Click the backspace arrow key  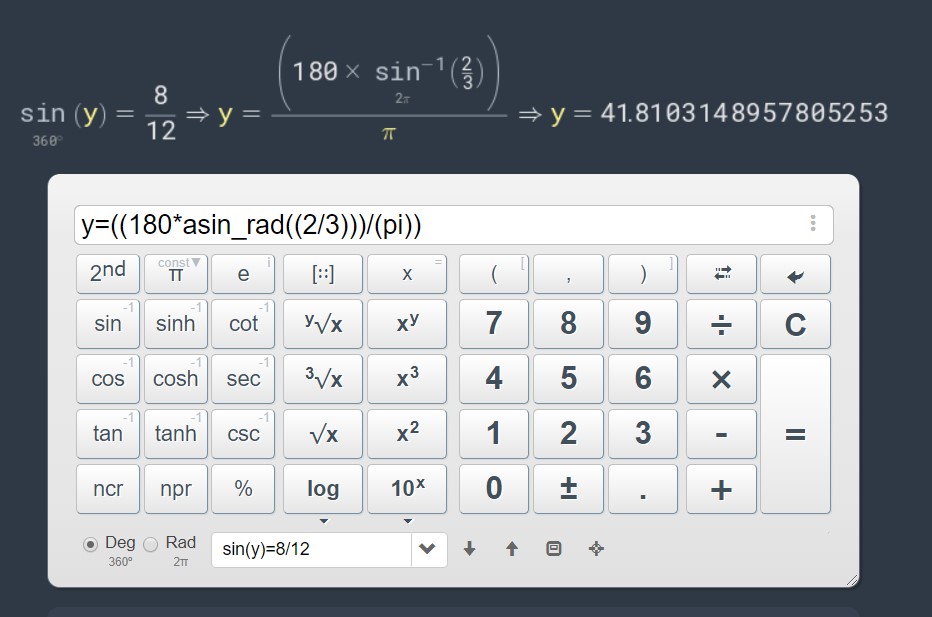pyautogui.click(x=795, y=274)
